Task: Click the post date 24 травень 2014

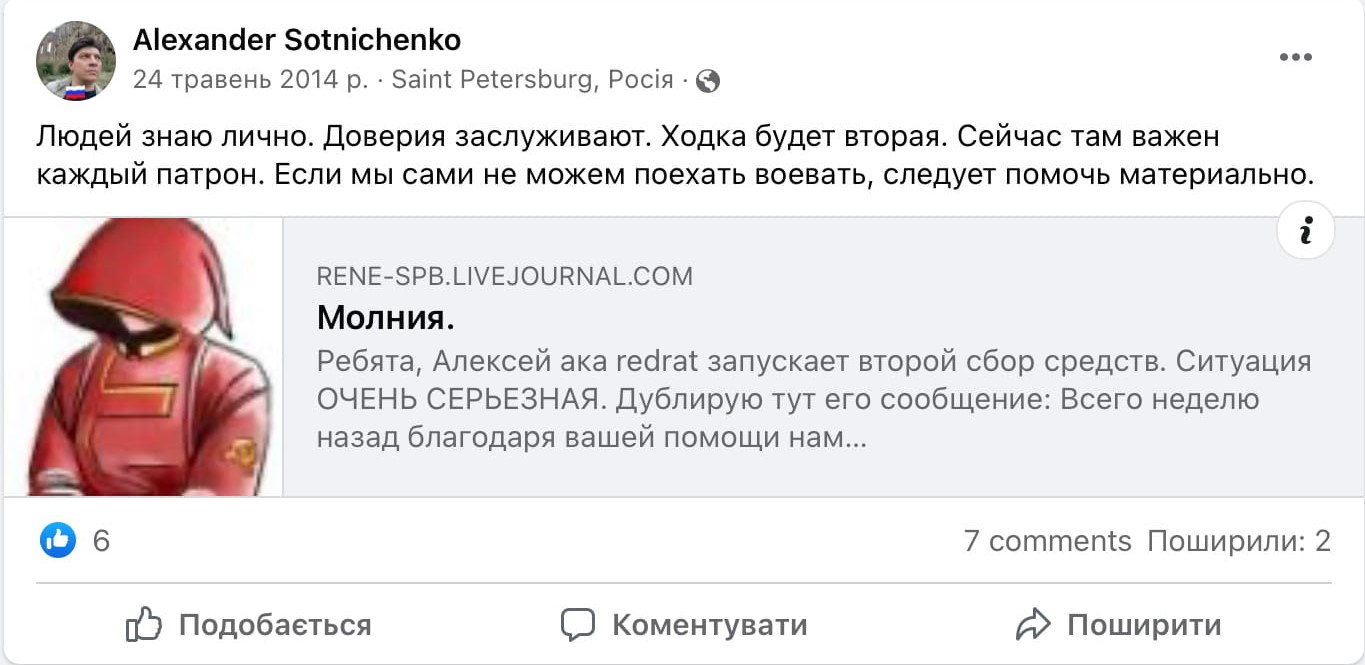Action: click(250, 80)
